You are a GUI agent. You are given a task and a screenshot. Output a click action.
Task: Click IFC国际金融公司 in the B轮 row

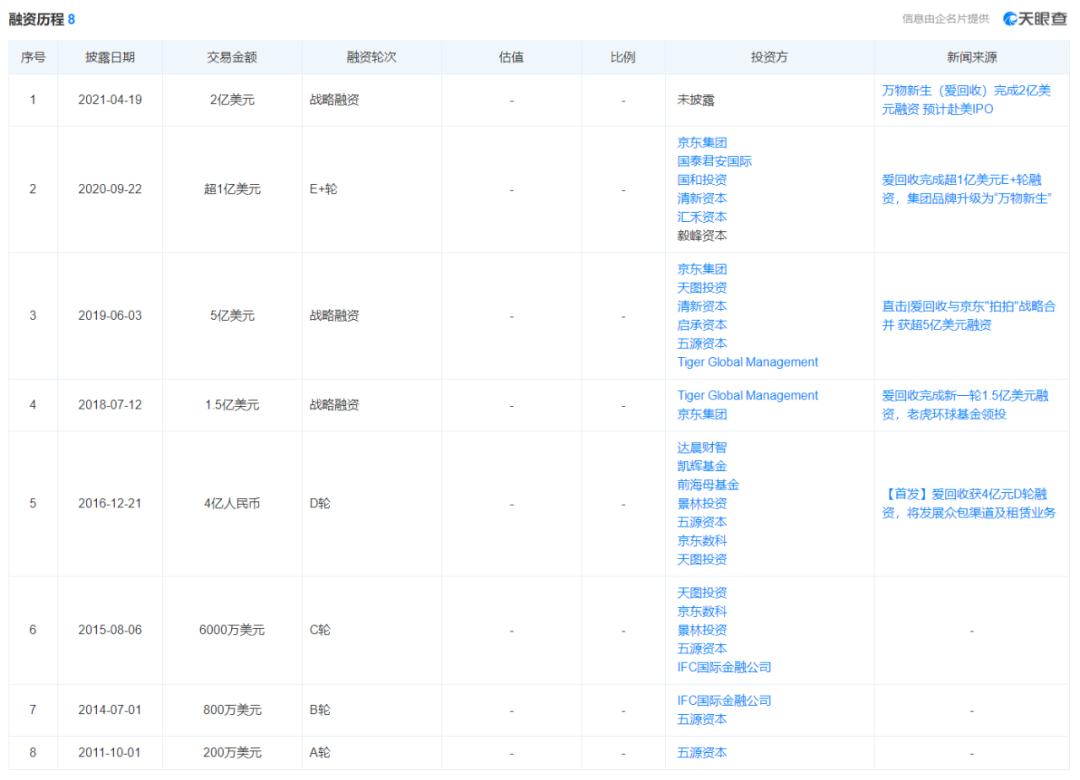(x=724, y=701)
